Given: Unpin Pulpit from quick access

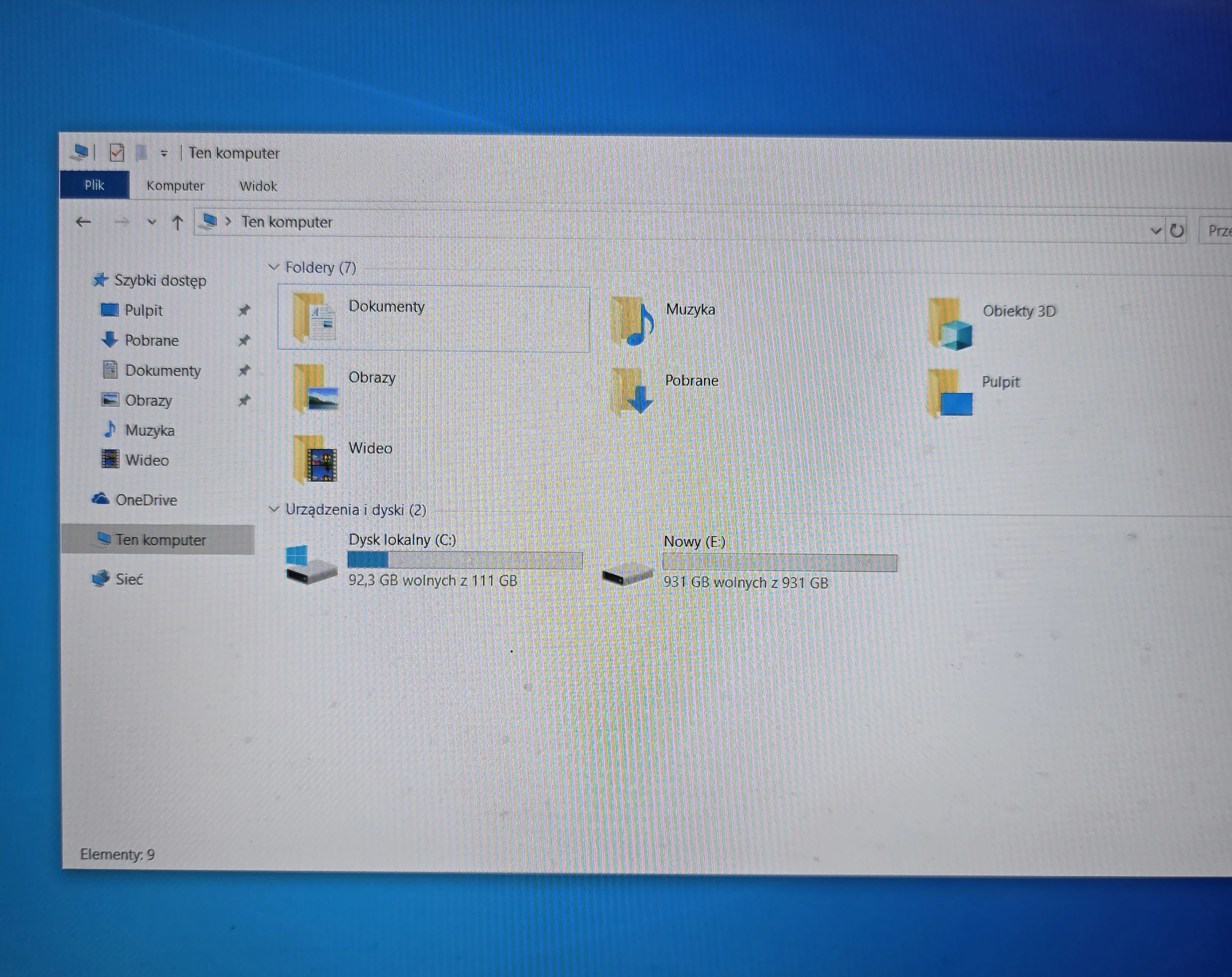Looking at the screenshot, I should click(x=244, y=311).
